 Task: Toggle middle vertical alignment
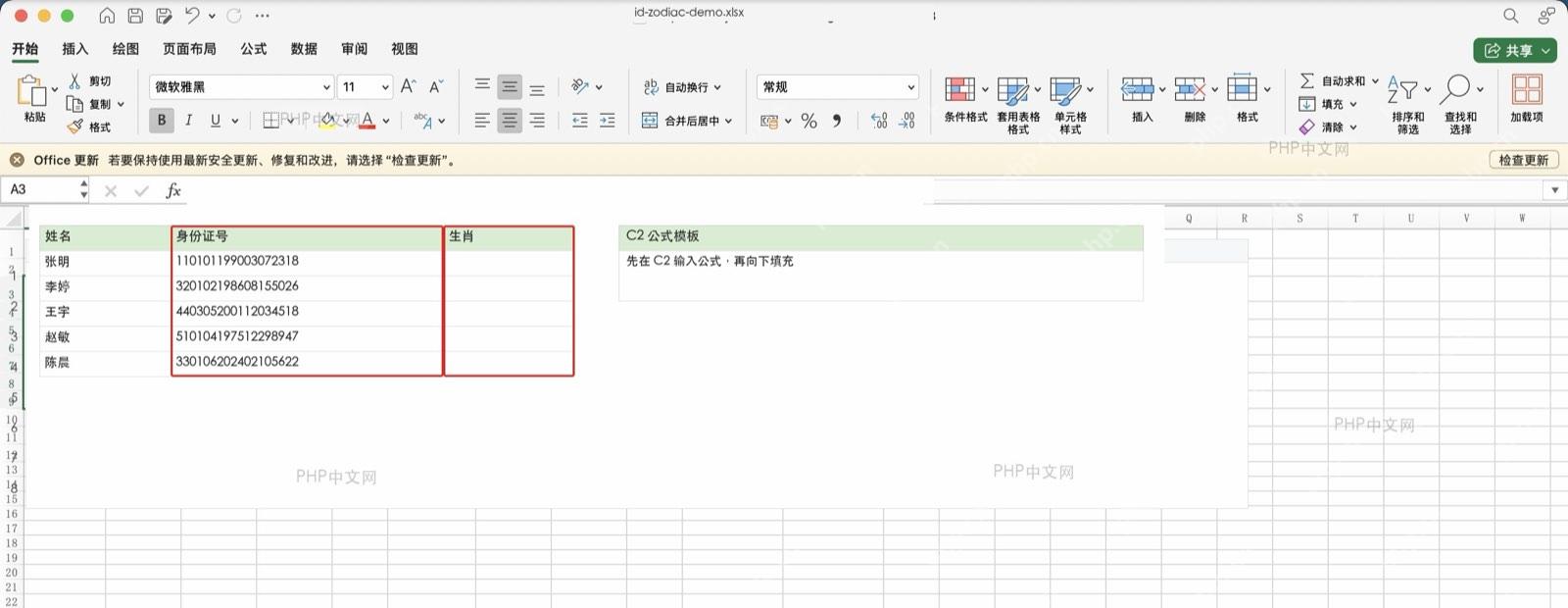[510, 87]
